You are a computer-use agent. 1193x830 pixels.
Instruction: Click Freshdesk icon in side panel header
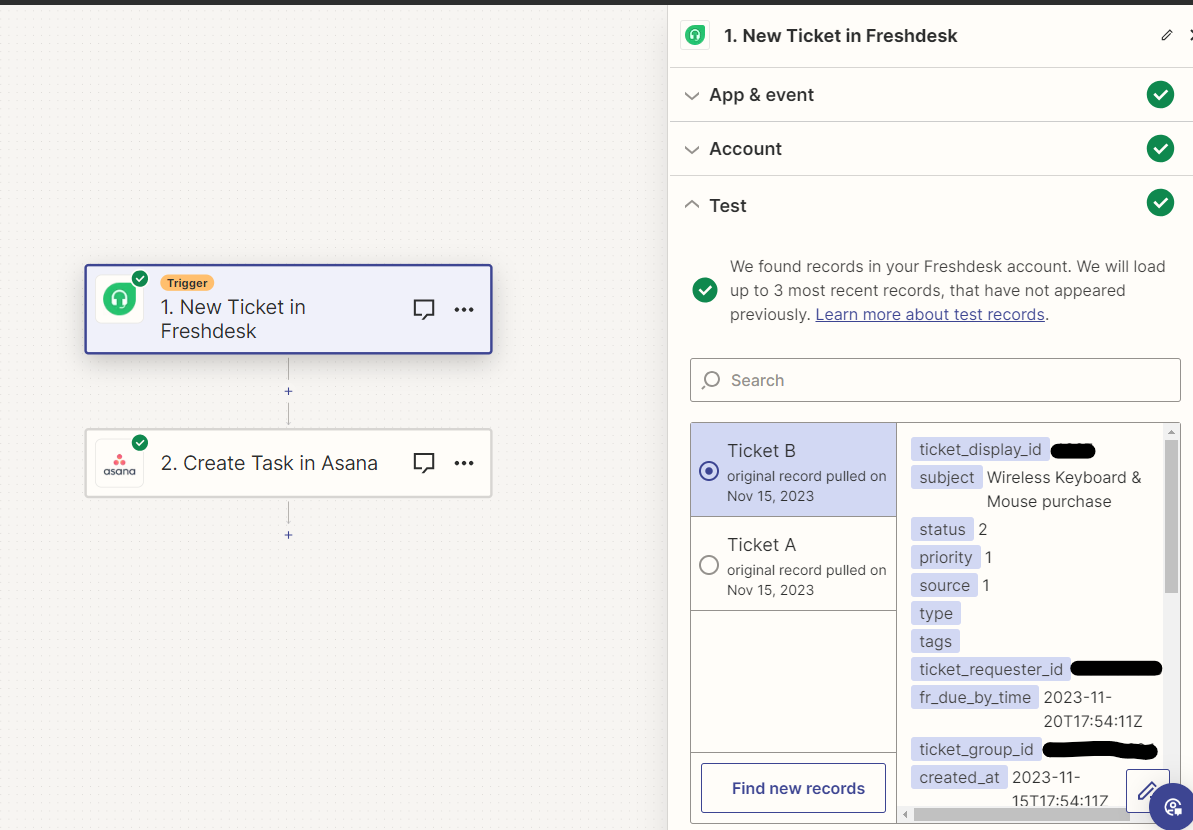[695, 35]
